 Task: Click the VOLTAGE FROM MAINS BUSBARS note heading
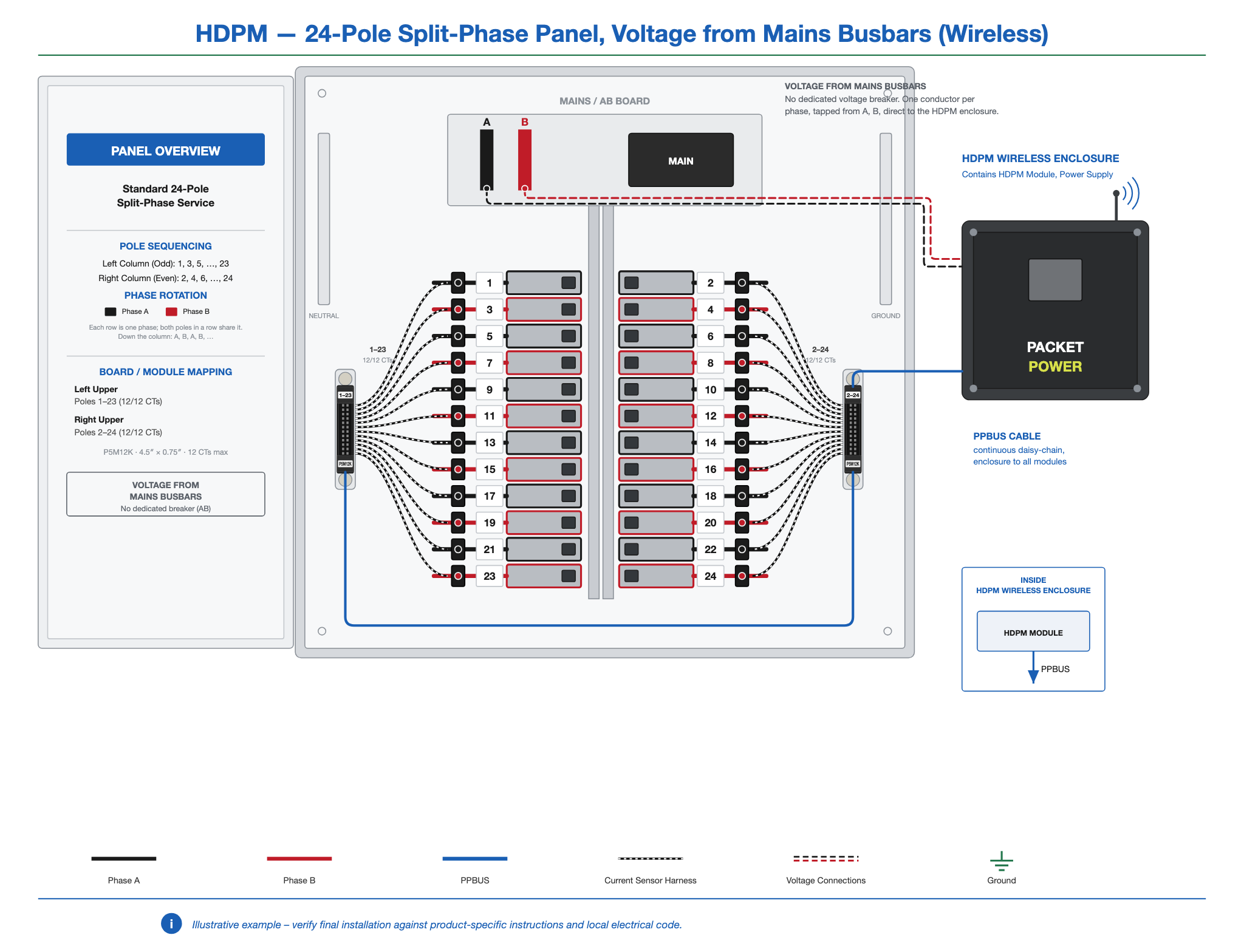tap(855, 86)
